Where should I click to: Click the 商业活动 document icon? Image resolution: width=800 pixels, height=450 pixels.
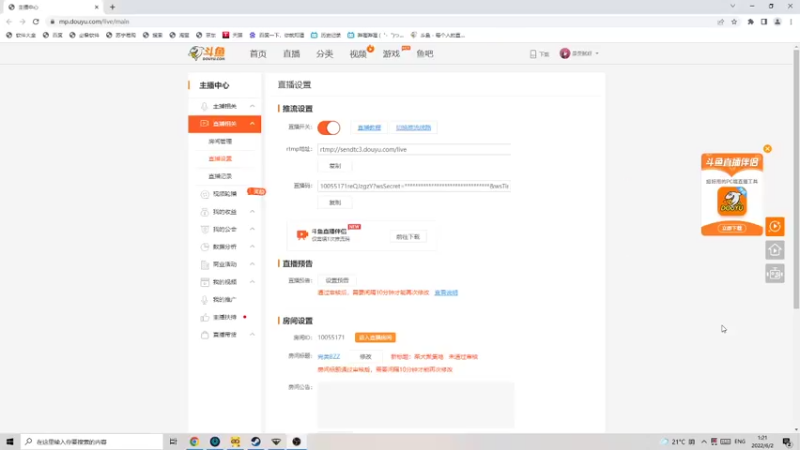tap(205, 264)
